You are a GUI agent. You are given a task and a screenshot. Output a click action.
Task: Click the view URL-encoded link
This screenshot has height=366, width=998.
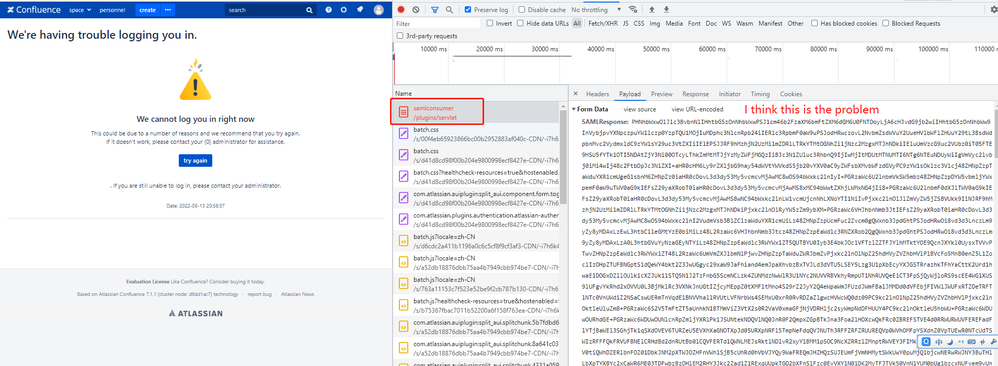(x=697, y=109)
